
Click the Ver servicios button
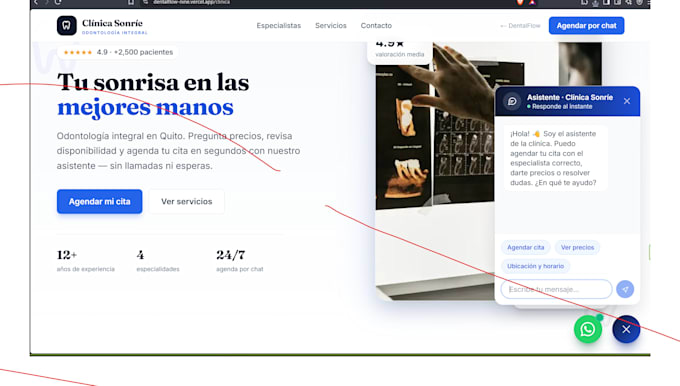[186, 201]
